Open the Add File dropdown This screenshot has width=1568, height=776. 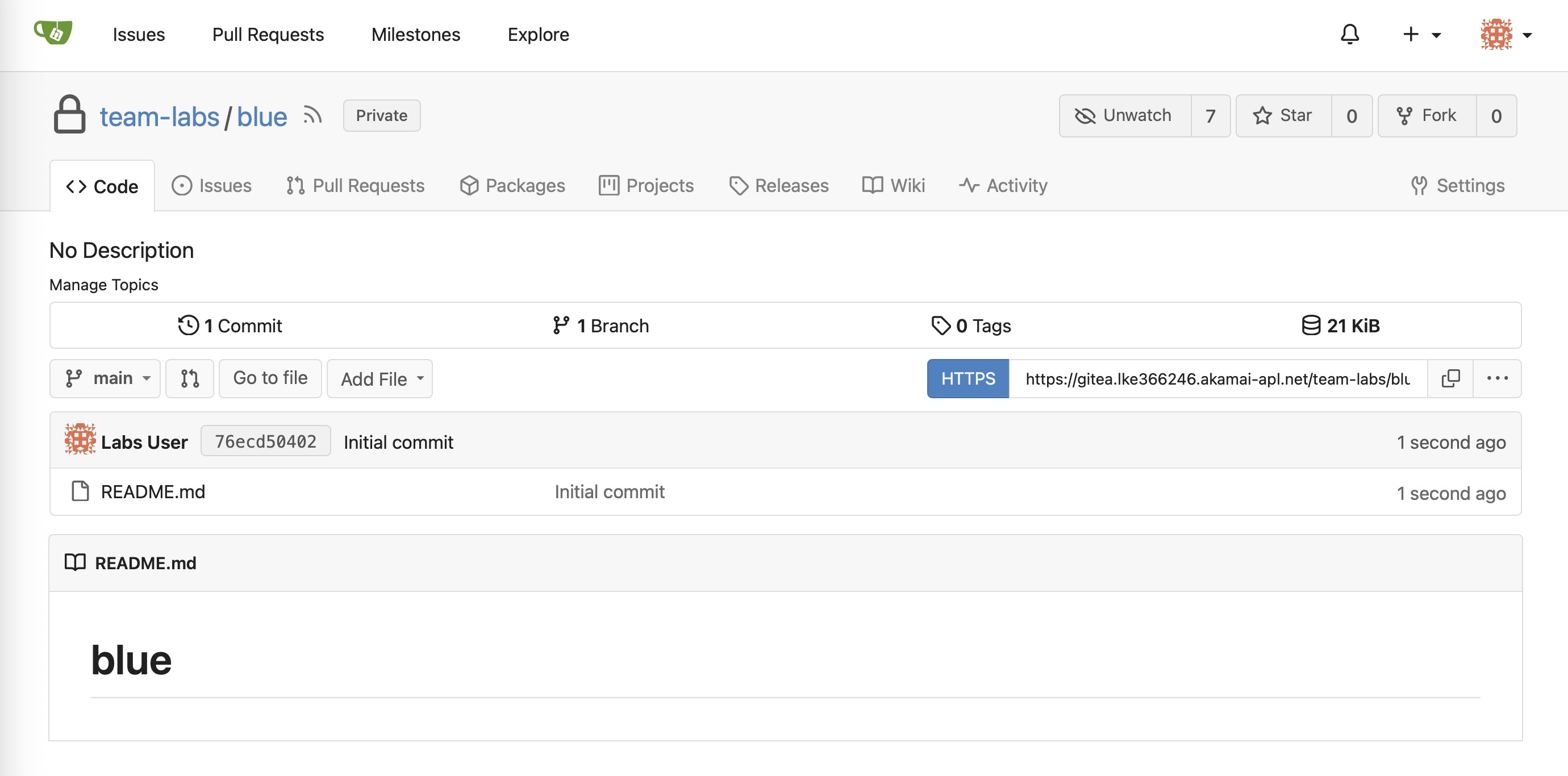[381, 378]
